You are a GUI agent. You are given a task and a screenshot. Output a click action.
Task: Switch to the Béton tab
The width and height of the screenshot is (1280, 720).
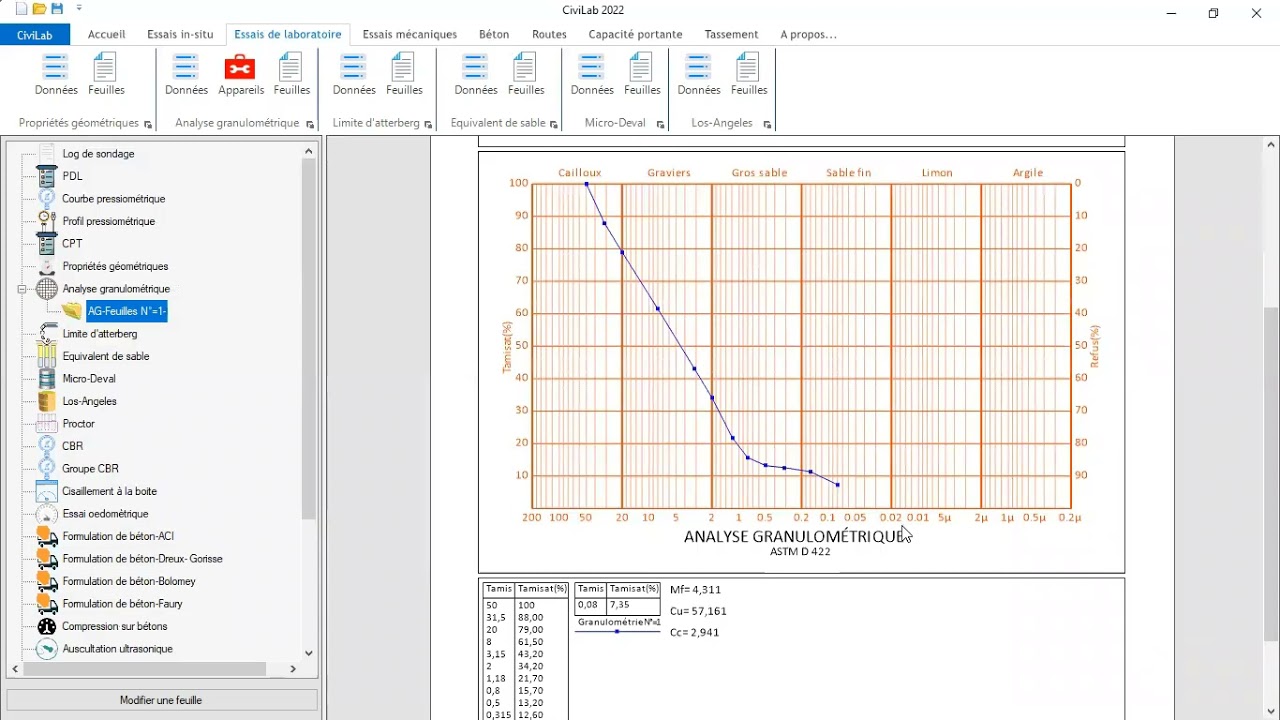tap(494, 34)
